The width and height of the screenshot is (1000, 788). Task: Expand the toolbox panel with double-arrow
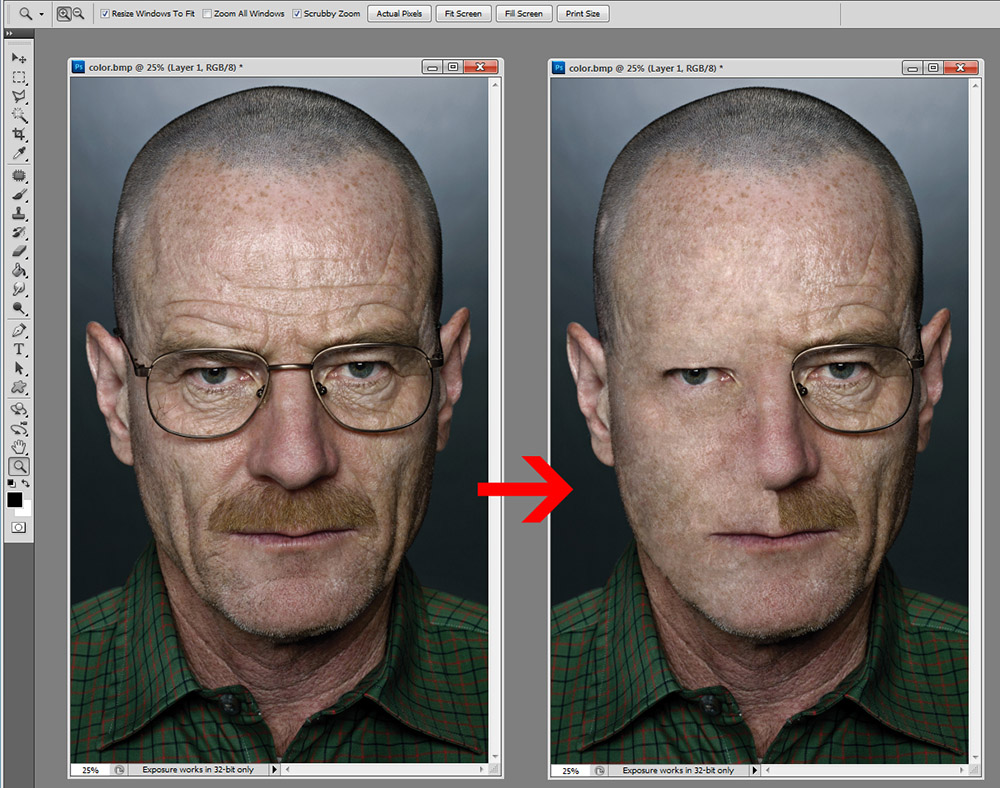(x=10, y=34)
